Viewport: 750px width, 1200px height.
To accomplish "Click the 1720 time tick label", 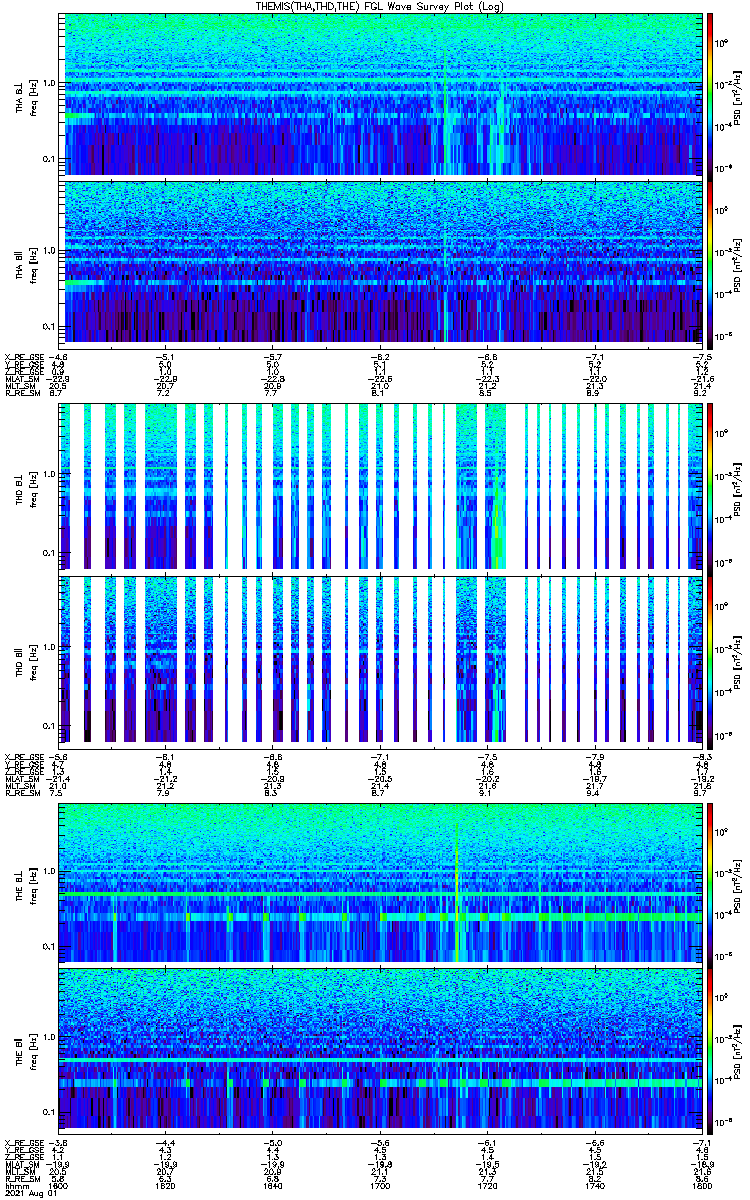I will tap(488, 1186).
